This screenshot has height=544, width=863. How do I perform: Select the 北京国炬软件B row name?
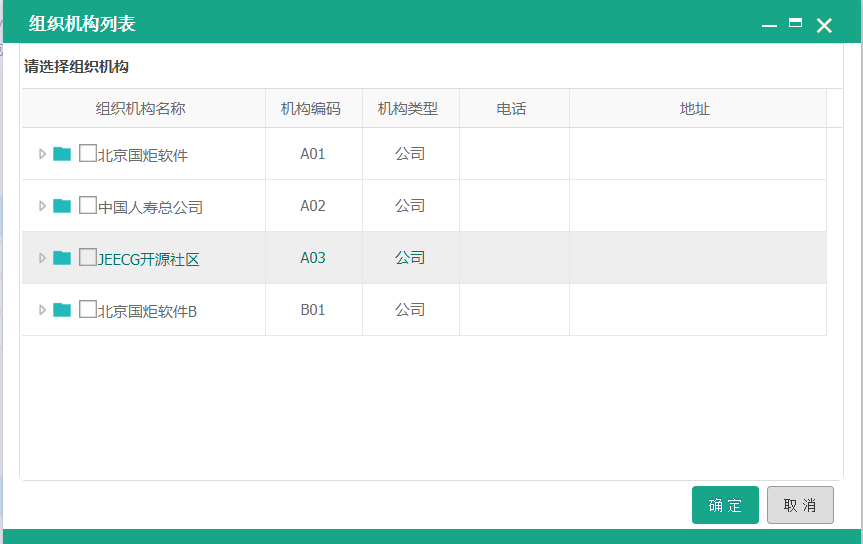[148, 311]
